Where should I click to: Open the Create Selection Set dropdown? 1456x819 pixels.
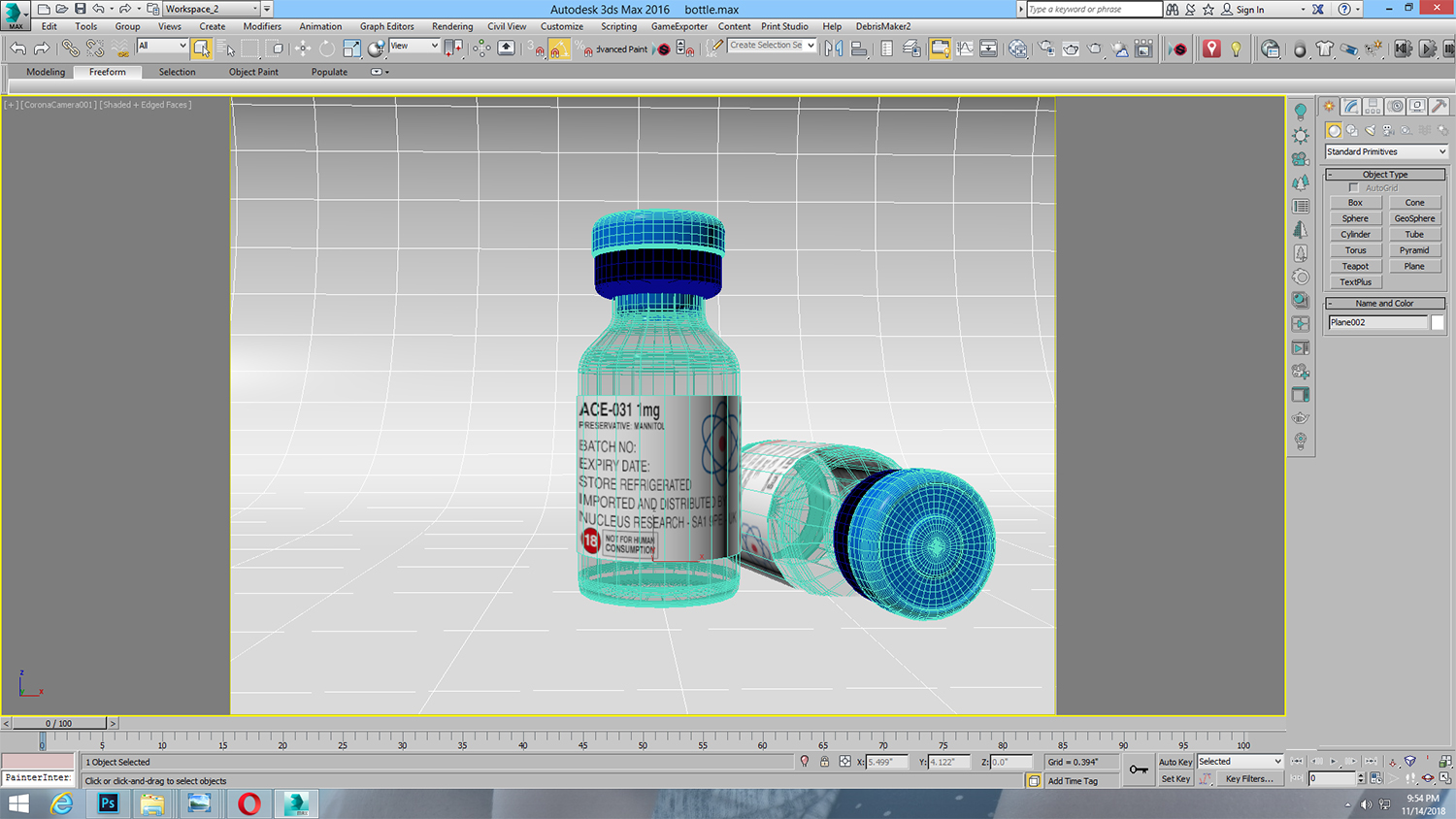tap(772, 45)
